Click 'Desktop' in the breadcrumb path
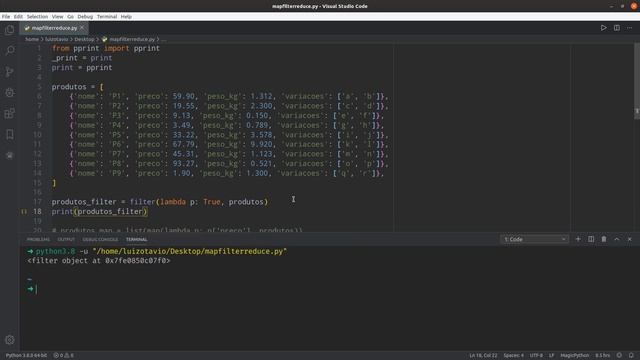The height and width of the screenshot is (360, 640). 84,39
